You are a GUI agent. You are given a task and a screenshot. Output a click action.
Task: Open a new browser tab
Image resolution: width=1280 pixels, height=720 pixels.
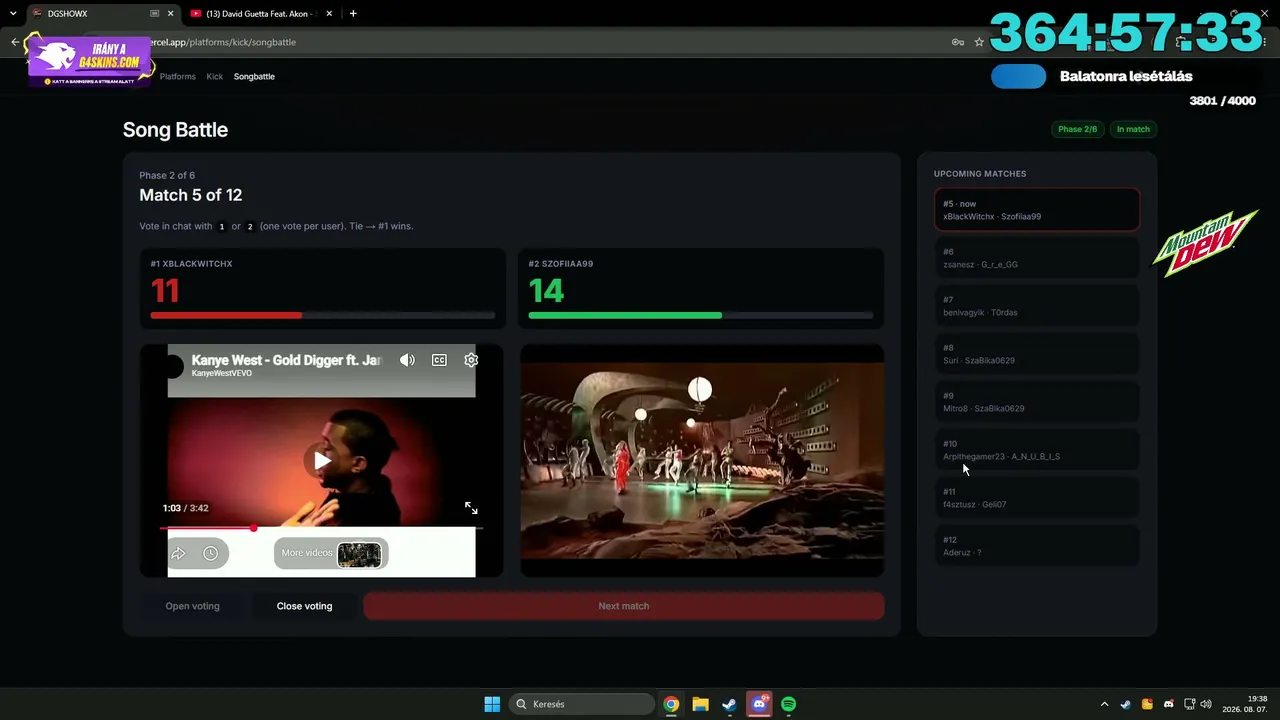pos(353,14)
